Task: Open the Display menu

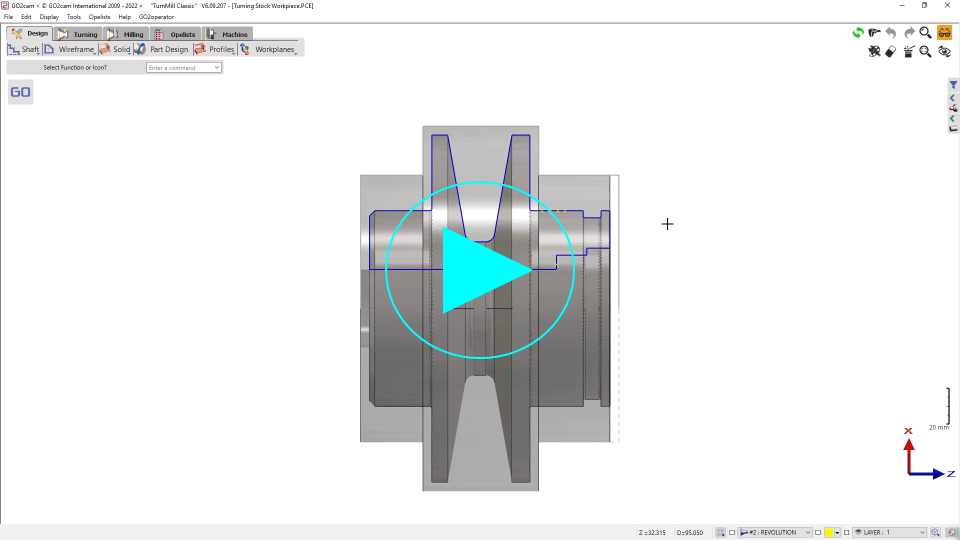Action: point(49,17)
